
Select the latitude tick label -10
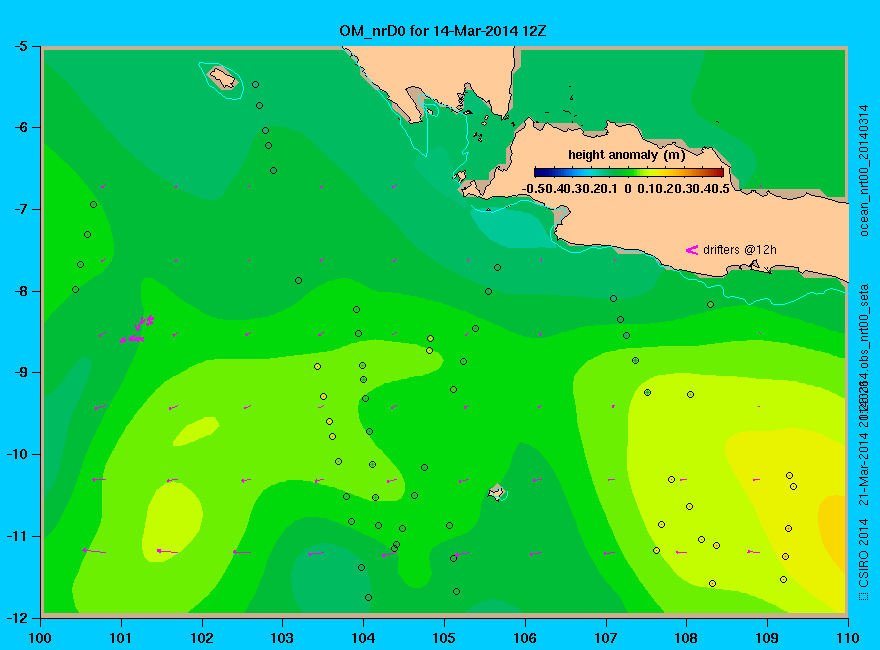click(x=16, y=454)
